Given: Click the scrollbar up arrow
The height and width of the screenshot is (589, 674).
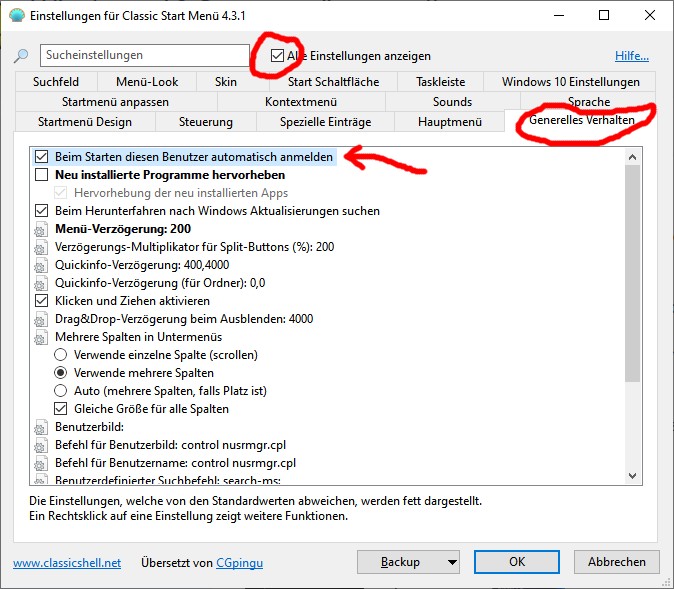Looking at the screenshot, I should click(x=632, y=157).
